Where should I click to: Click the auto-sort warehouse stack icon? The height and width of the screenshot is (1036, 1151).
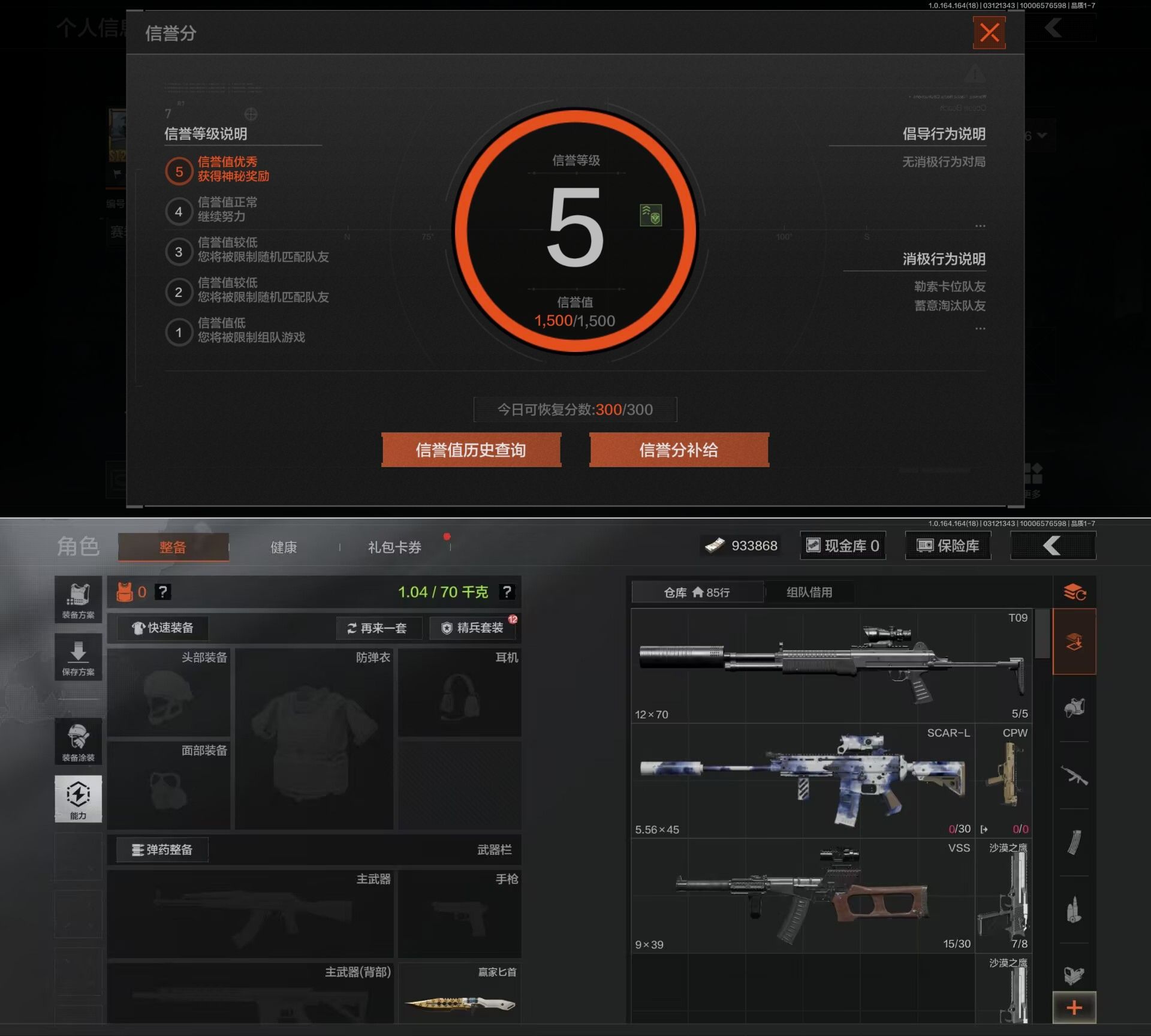pos(1074,592)
